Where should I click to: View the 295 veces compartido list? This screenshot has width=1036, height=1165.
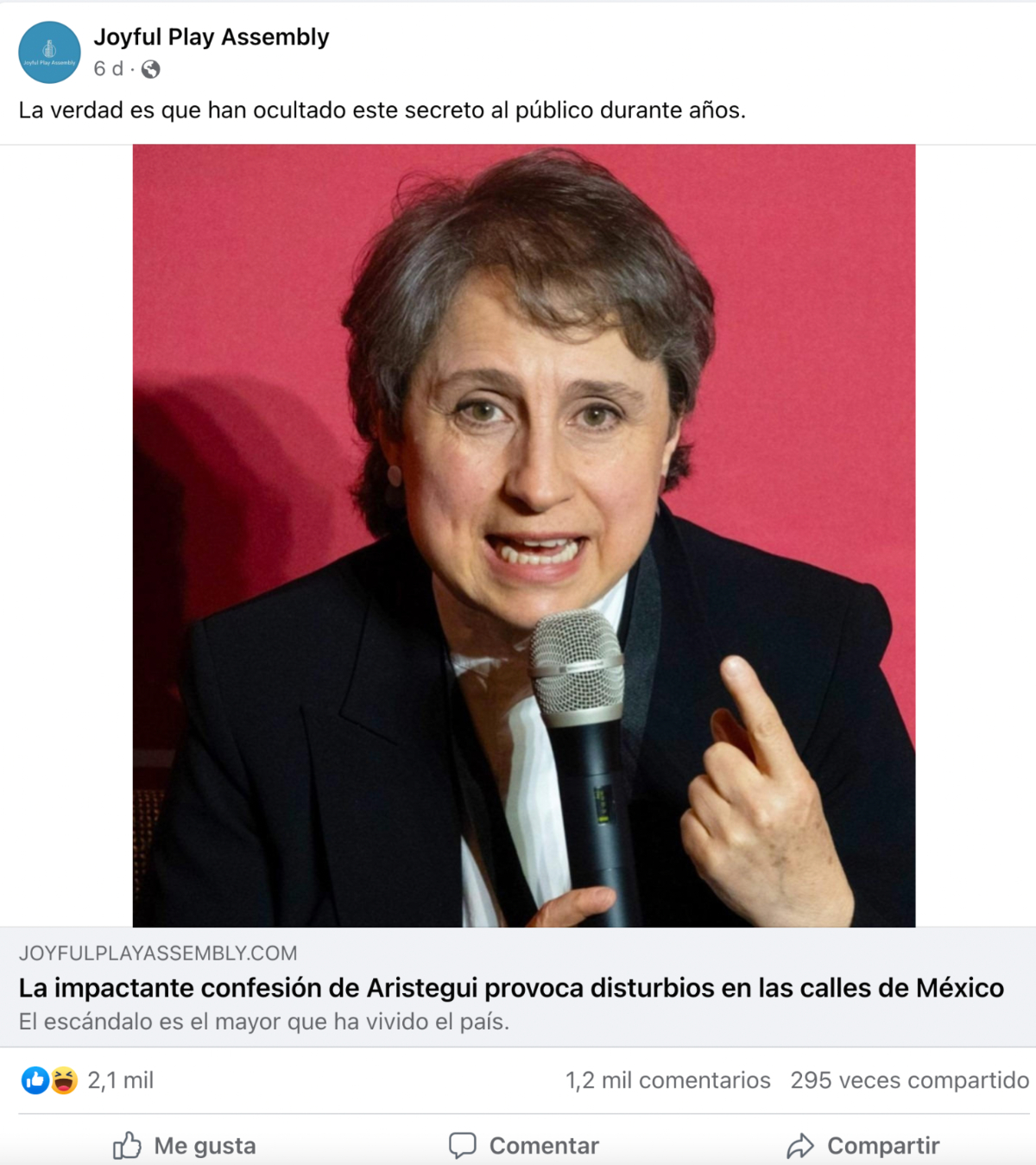[910, 1080]
